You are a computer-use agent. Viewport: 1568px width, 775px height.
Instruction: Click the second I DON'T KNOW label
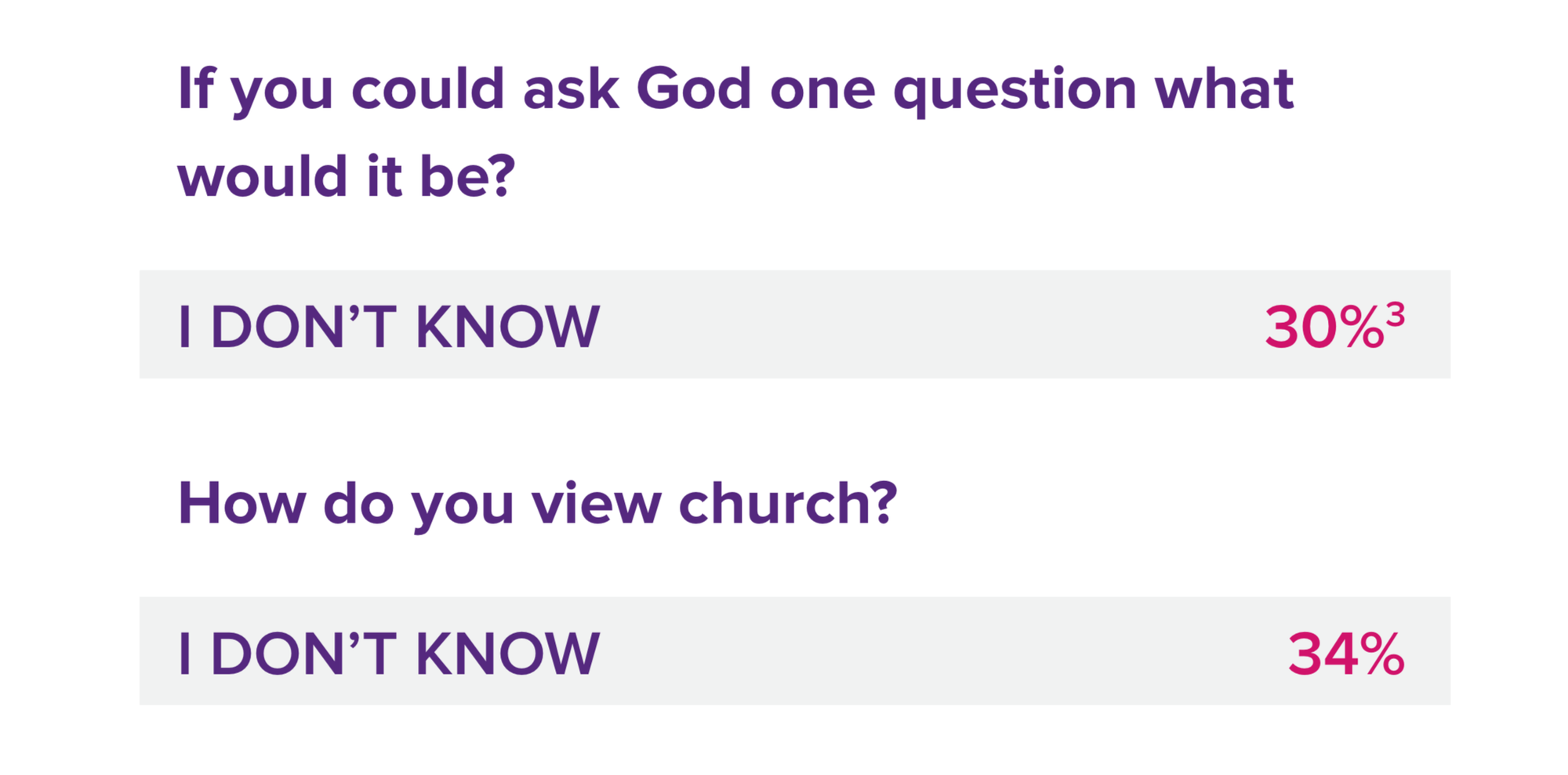point(388,654)
